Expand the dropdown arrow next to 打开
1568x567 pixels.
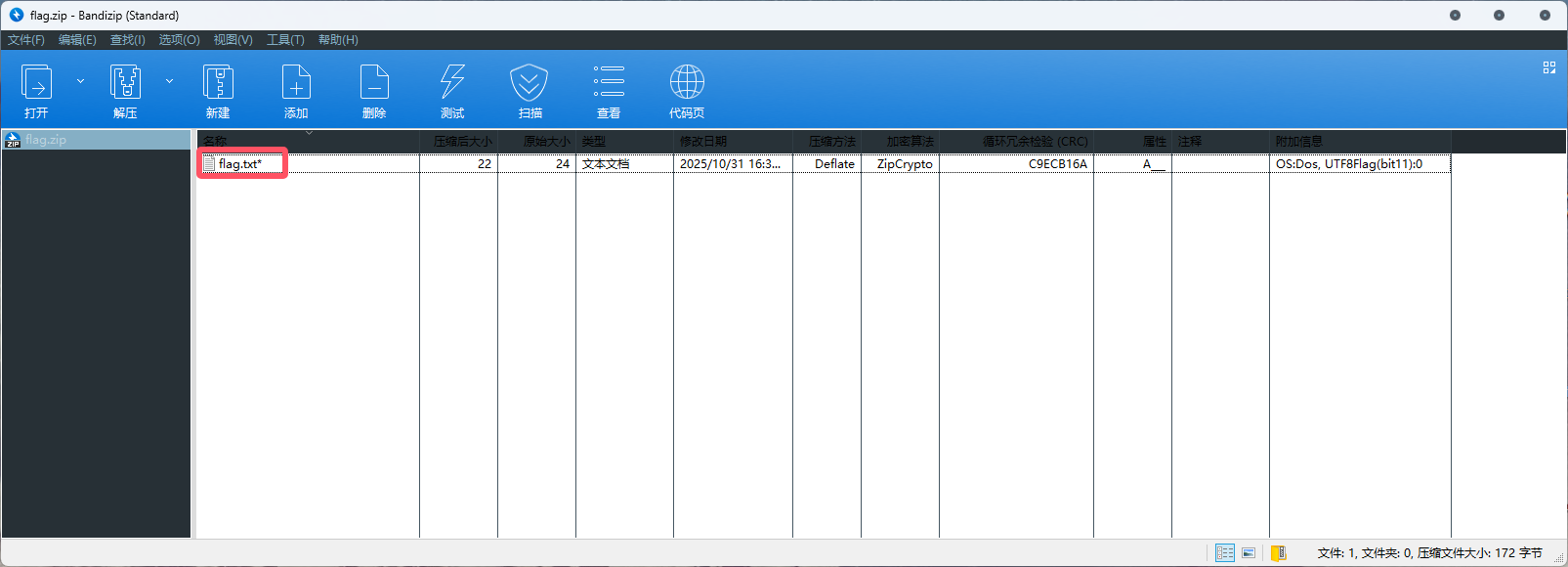(x=80, y=81)
